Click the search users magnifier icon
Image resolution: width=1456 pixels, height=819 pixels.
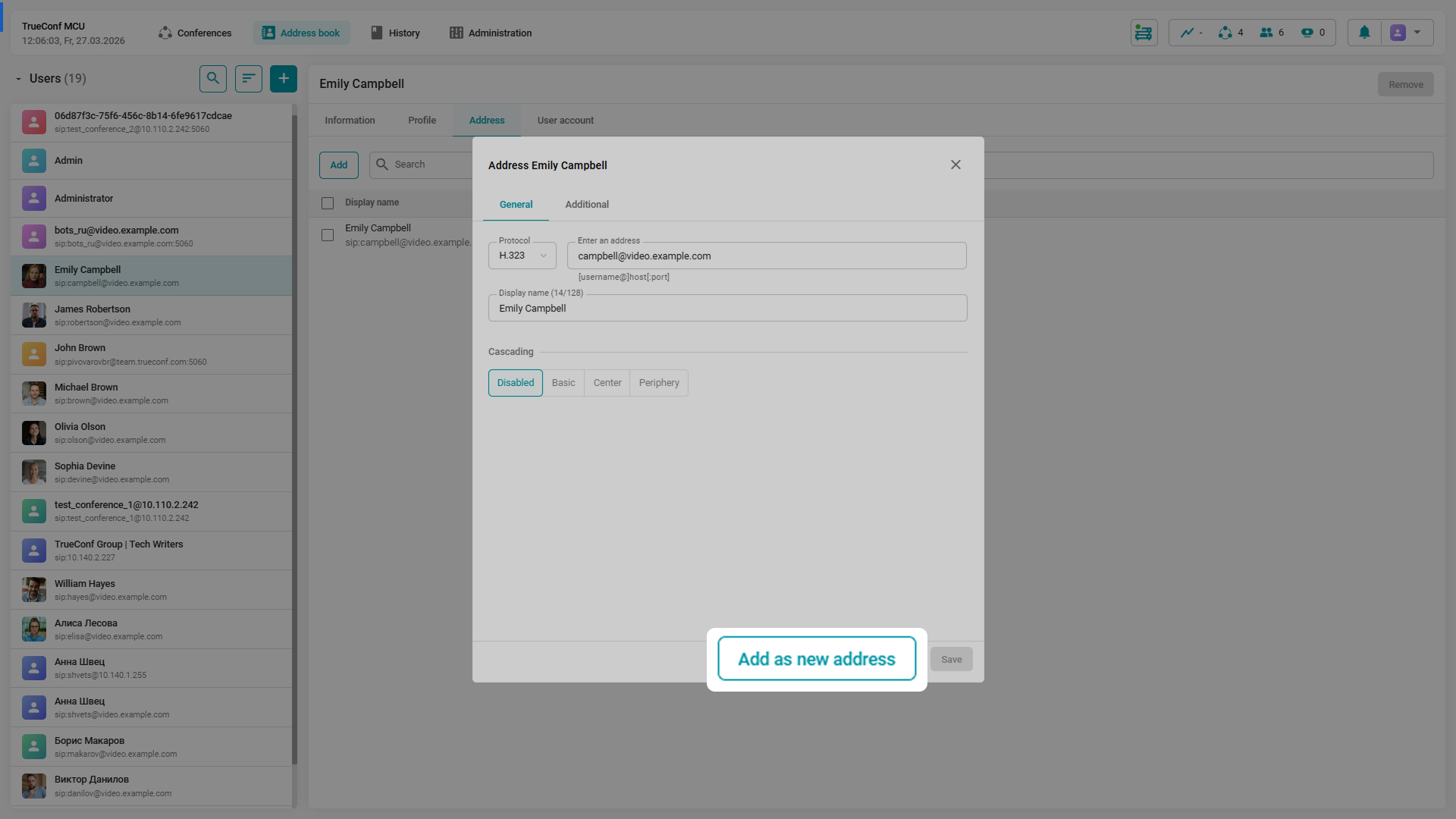point(213,78)
